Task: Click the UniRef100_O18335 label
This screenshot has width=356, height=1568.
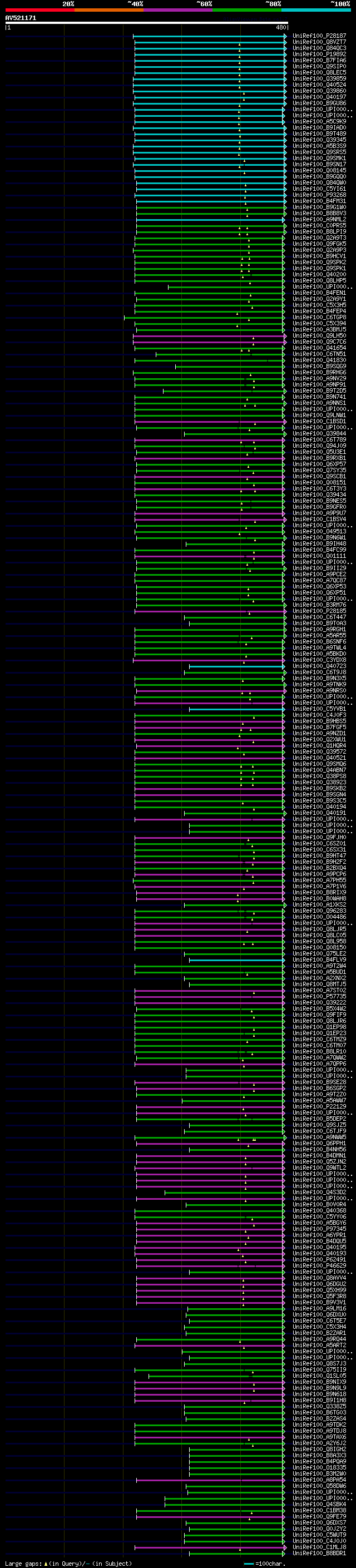Action: 319,1468
